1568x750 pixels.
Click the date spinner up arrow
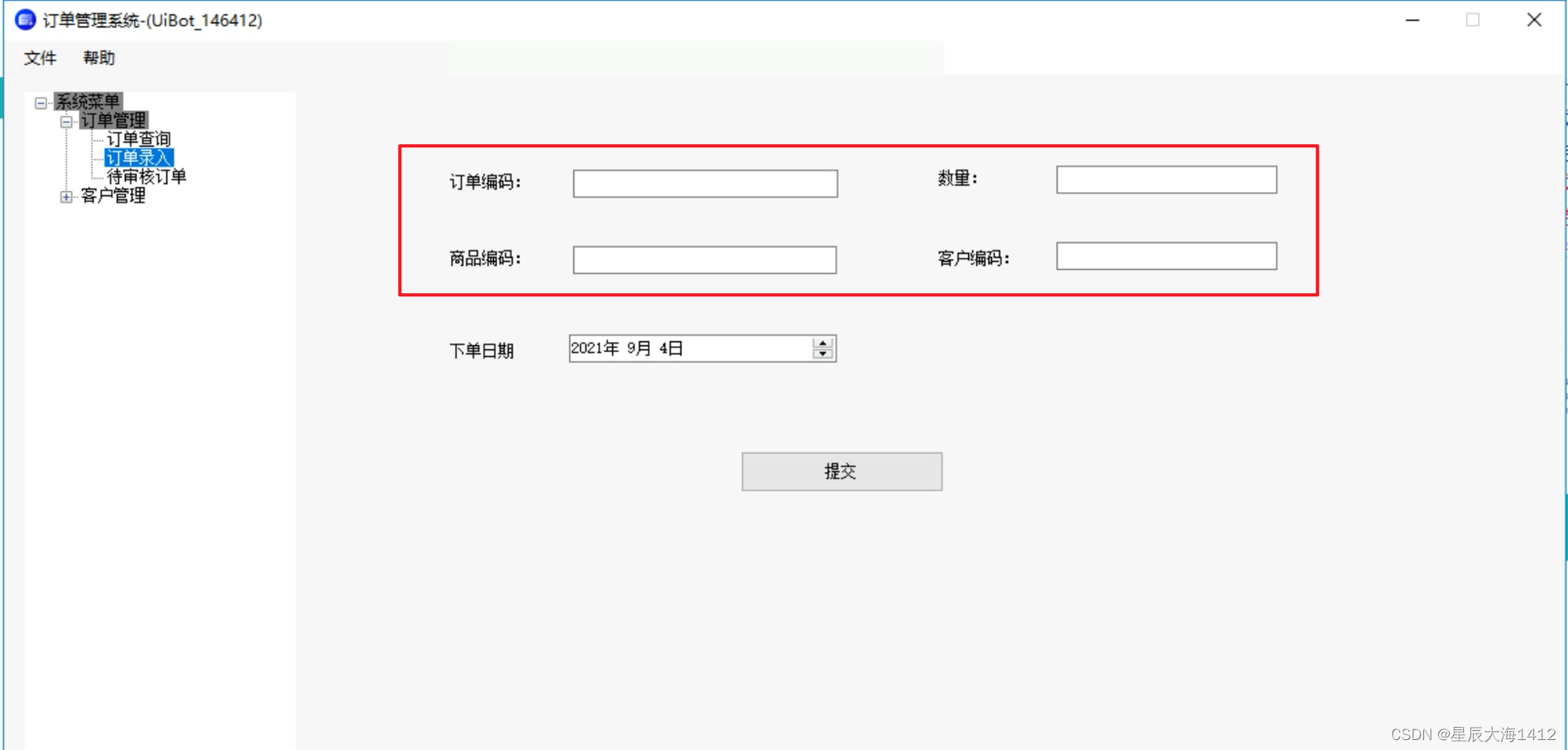(x=822, y=342)
